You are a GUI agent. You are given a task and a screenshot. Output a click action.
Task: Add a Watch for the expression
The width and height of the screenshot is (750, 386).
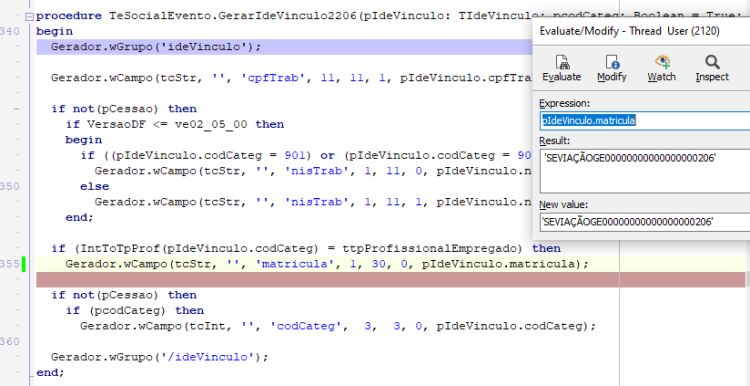pos(662,68)
